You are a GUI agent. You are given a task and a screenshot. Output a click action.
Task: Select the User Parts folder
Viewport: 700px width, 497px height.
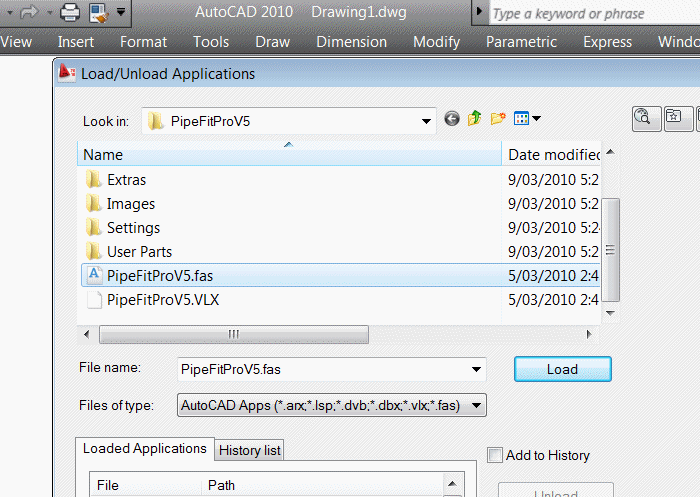pos(139,252)
